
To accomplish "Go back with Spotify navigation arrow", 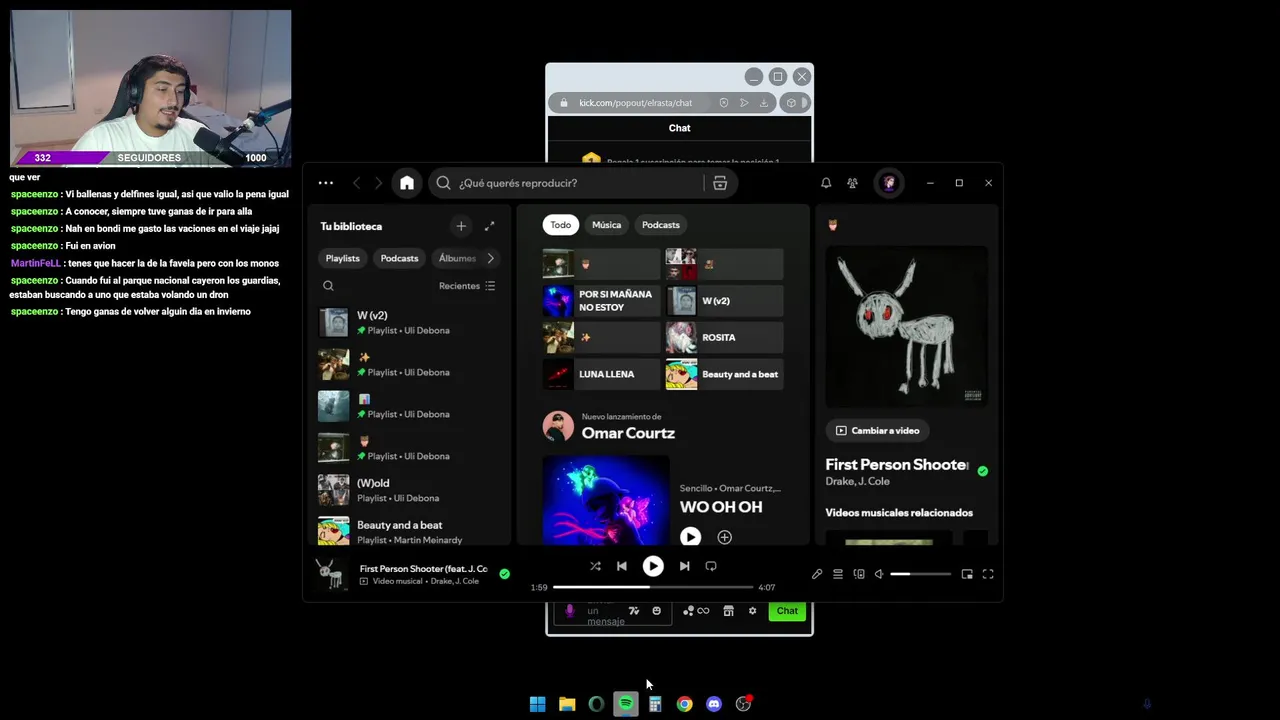I will click(356, 183).
